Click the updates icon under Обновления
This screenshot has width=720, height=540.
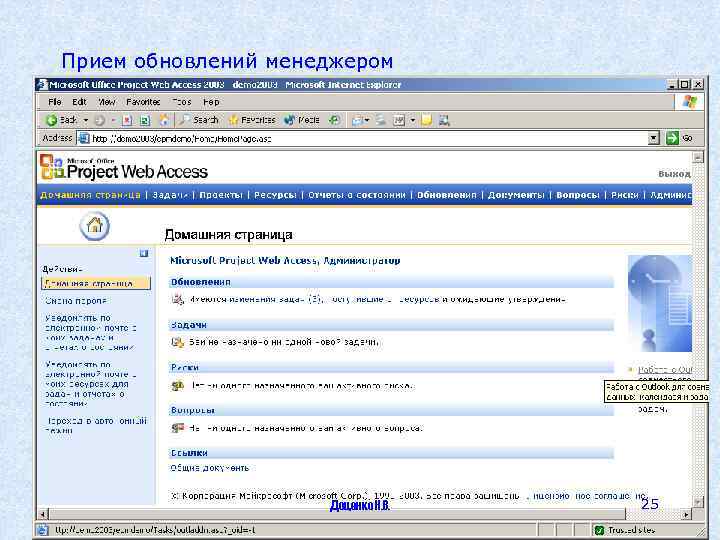click(x=178, y=299)
